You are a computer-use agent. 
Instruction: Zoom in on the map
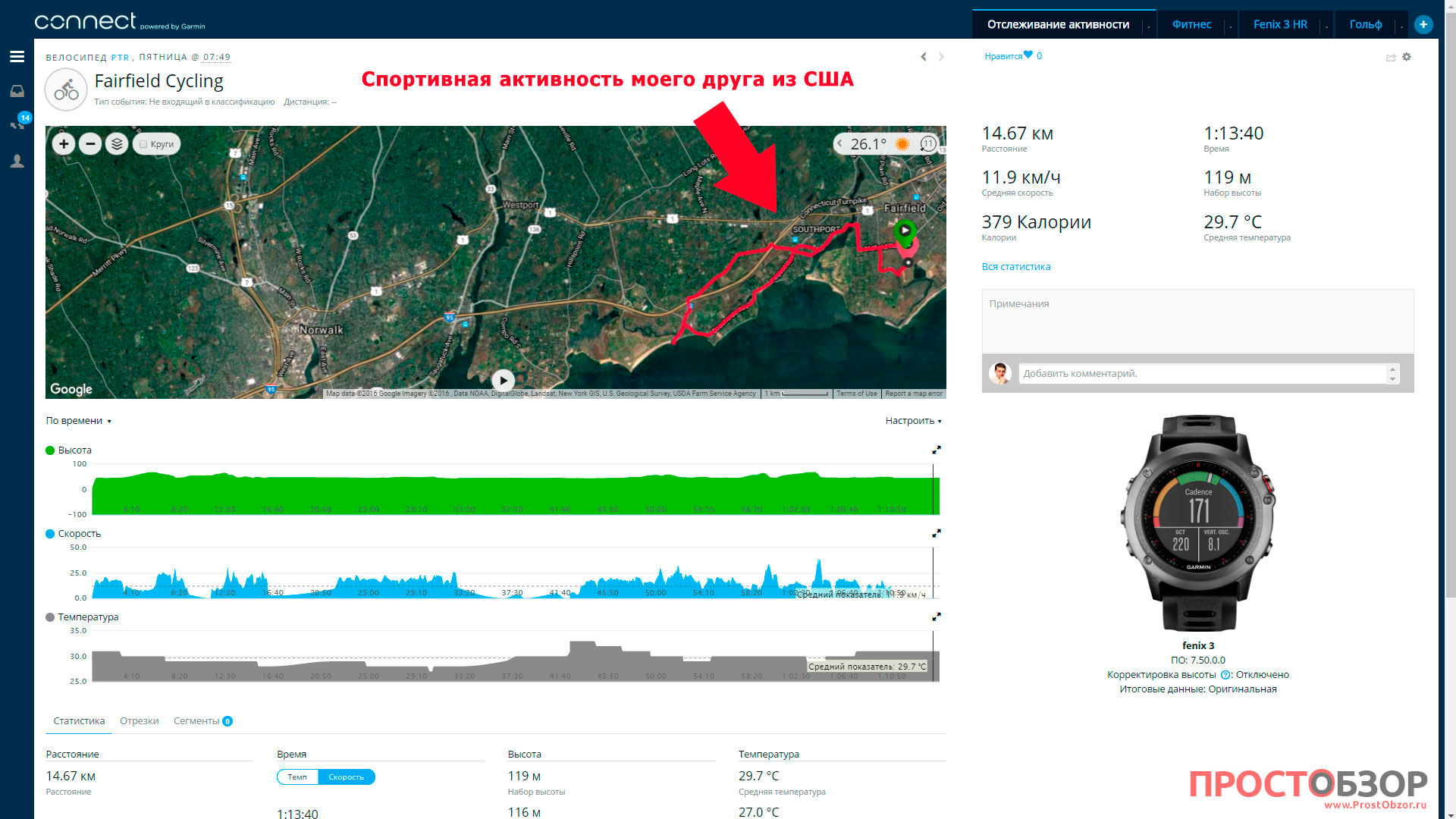[x=64, y=144]
